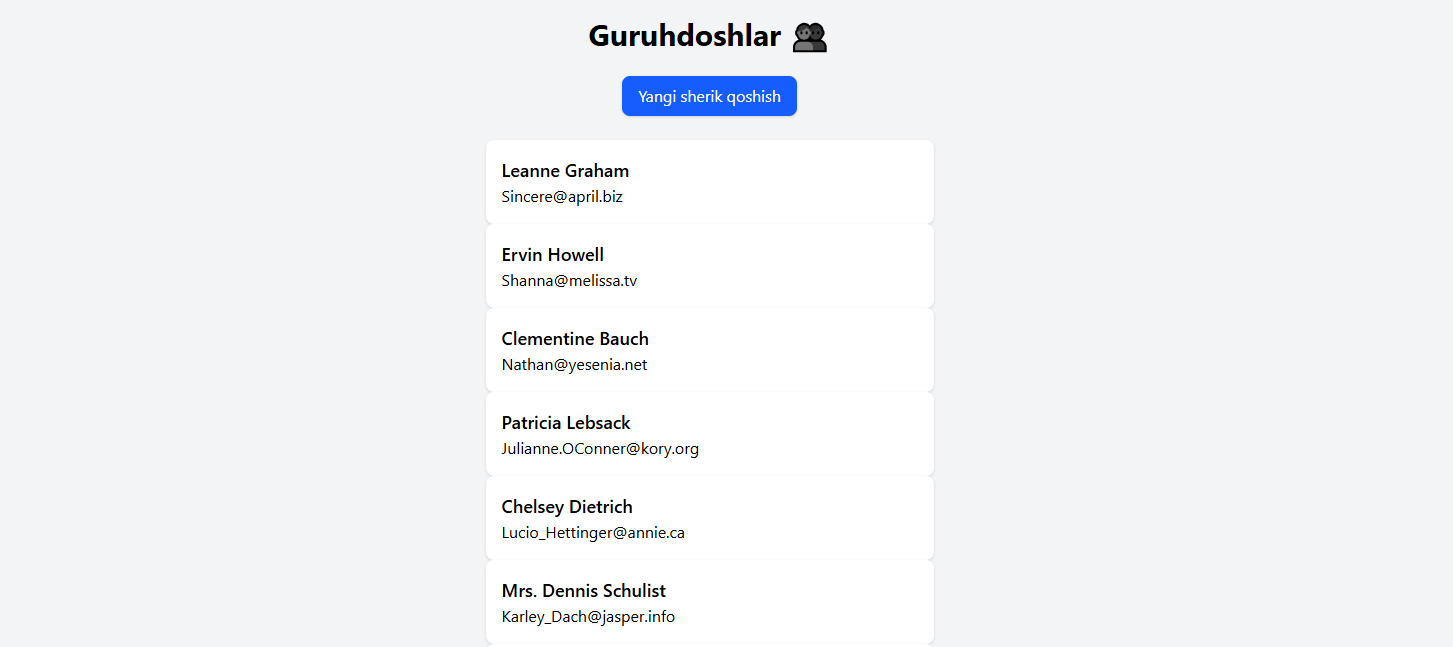Click the Lucio_Hettinger@annie.ca email address

pos(593,533)
